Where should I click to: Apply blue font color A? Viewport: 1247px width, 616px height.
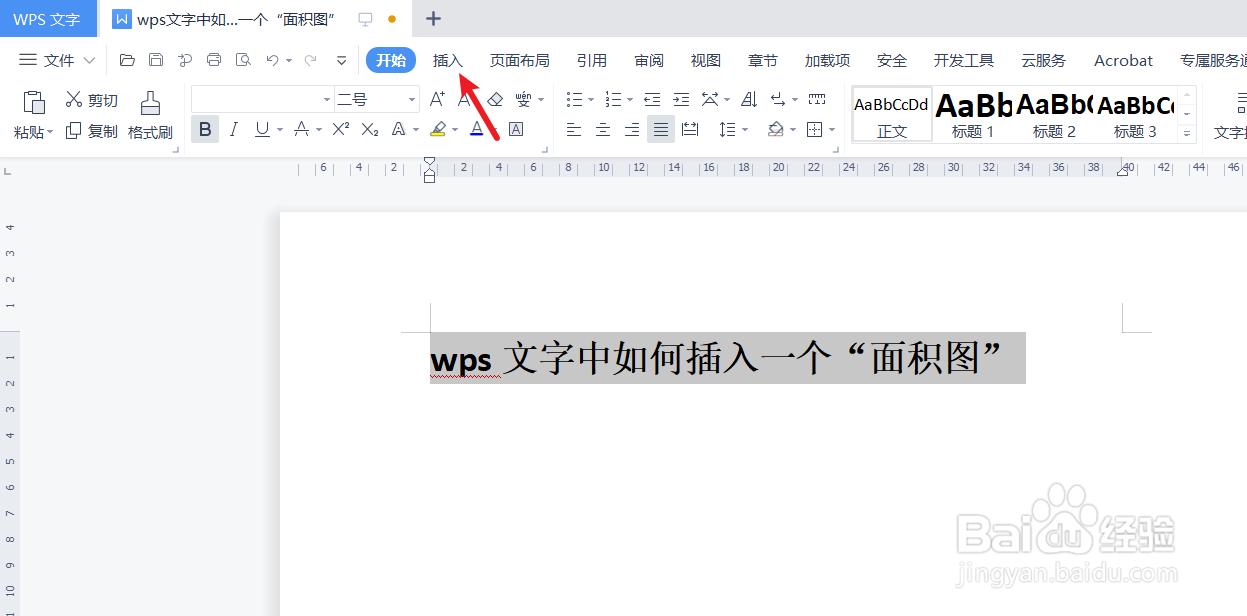pos(477,129)
